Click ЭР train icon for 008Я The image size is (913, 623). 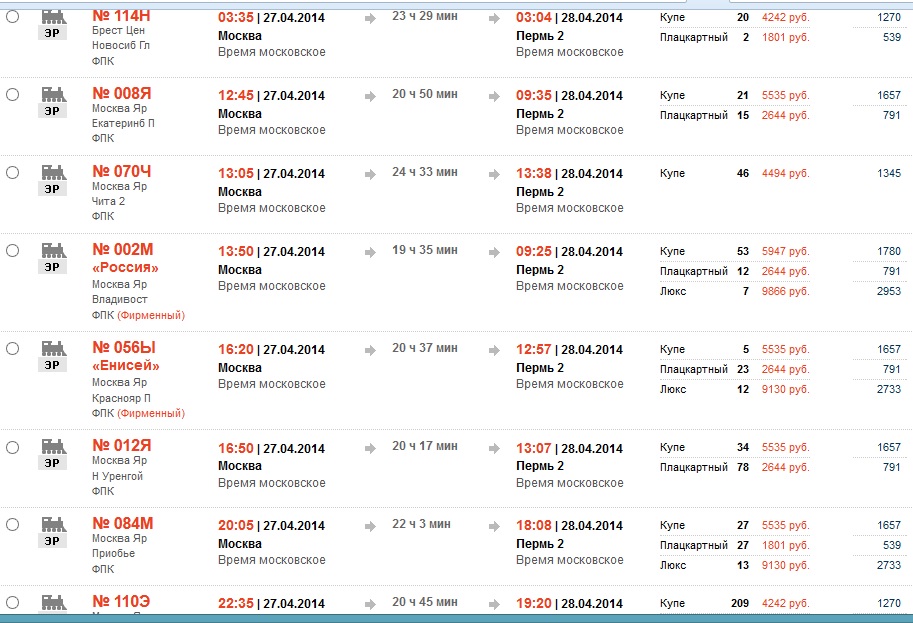(x=52, y=101)
